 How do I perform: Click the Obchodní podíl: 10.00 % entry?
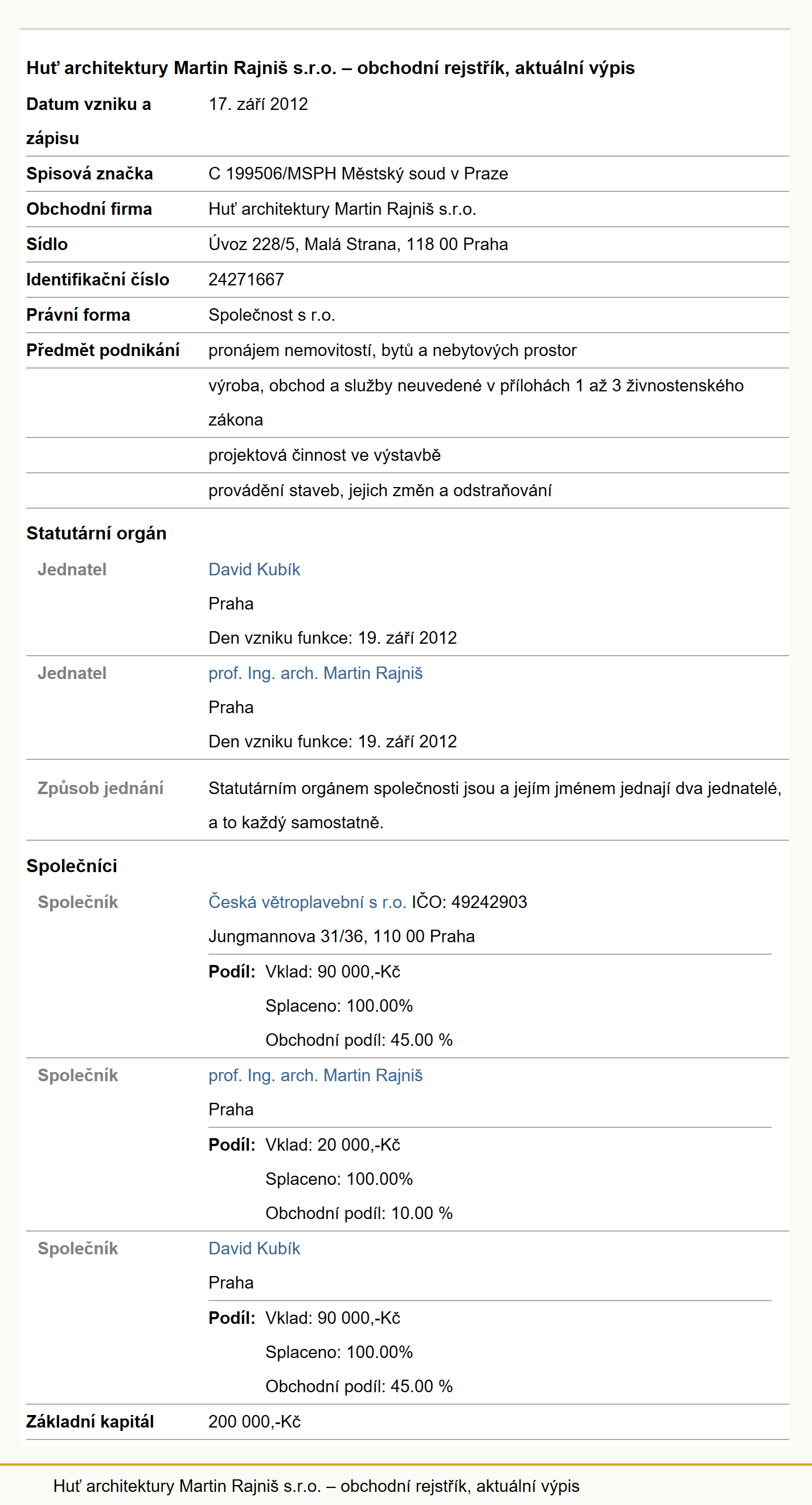(x=359, y=1213)
